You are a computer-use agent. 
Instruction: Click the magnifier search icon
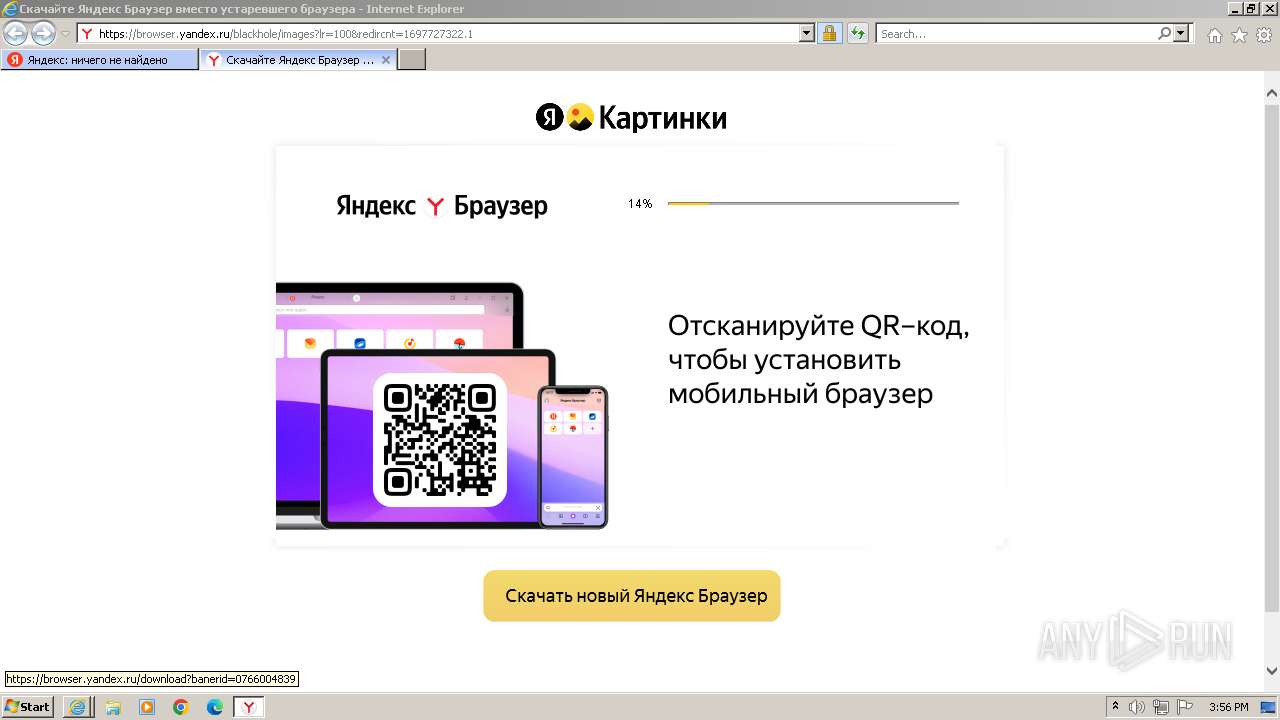pyautogui.click(x=1164, y=33)
